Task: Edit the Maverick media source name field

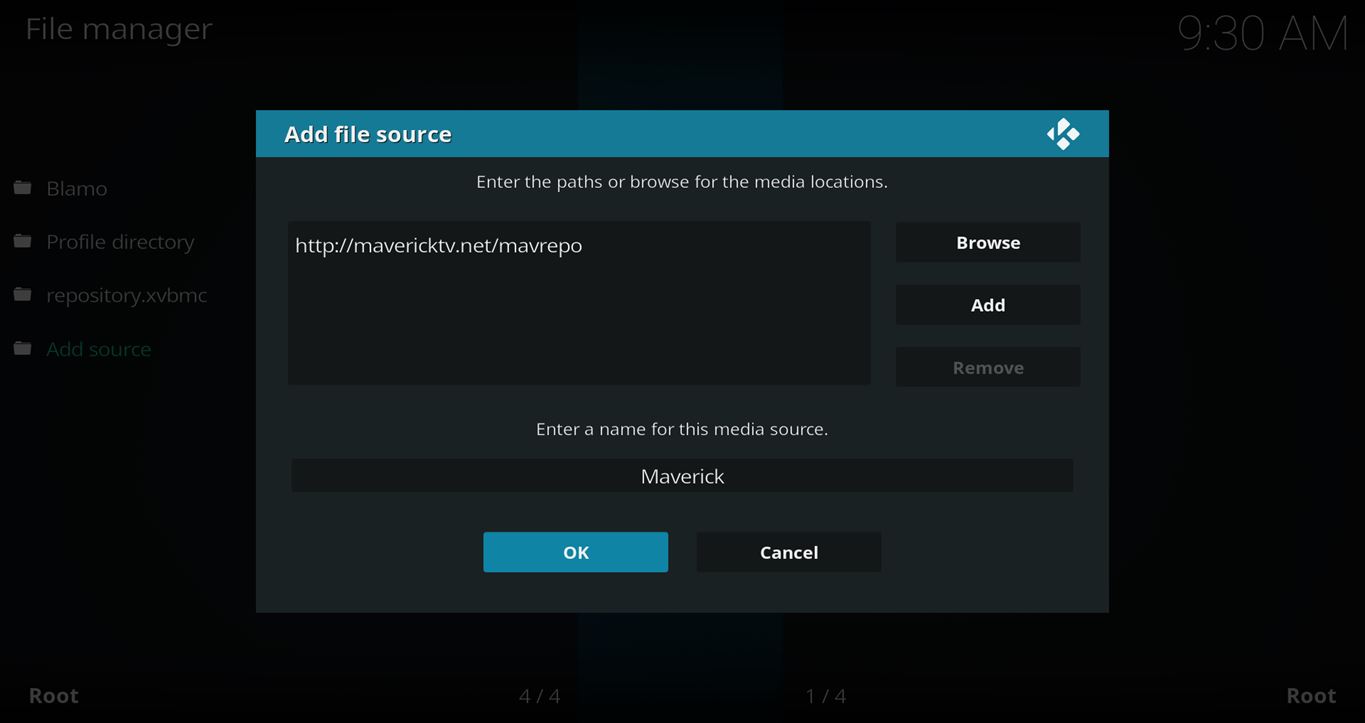Action: click(682, 476)
